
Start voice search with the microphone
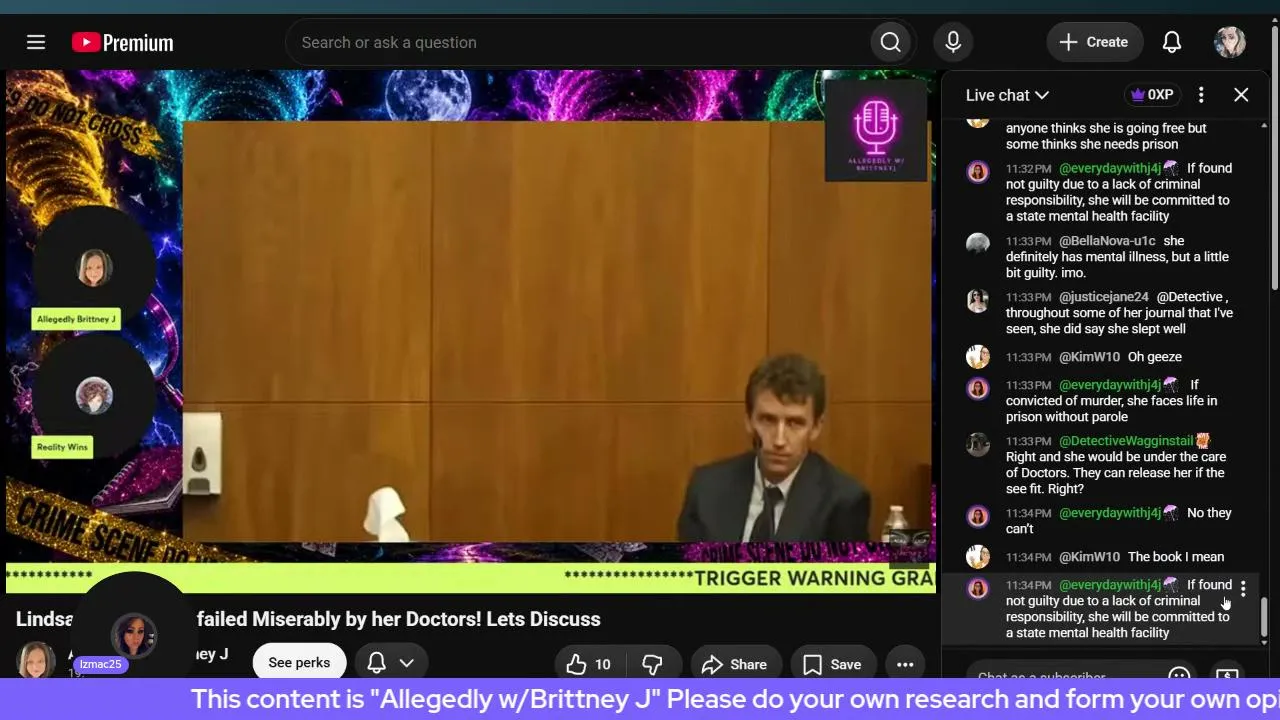click(x=953, y=42)
